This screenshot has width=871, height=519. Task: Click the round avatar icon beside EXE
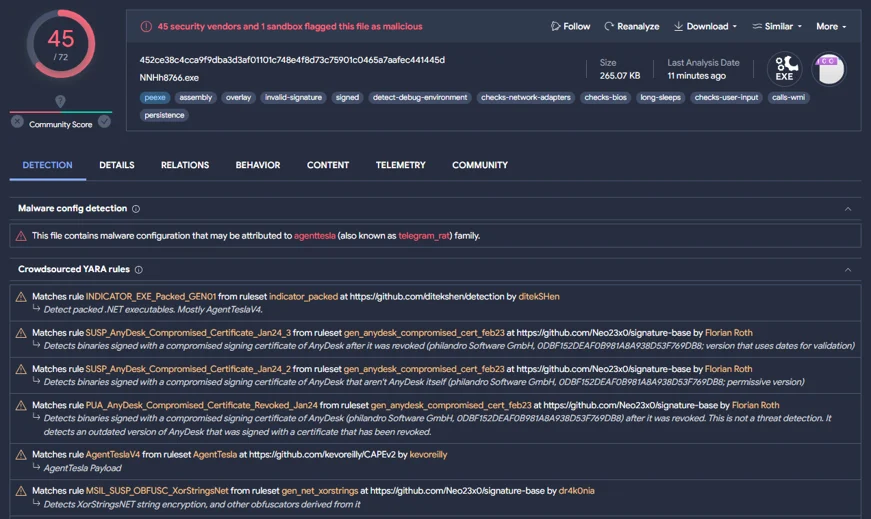pyautogui.click(x=829, y=69)
